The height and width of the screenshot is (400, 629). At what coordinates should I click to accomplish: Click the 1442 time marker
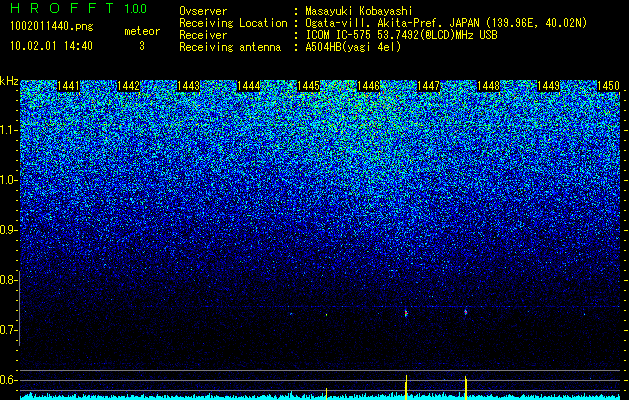click(128, 86)
